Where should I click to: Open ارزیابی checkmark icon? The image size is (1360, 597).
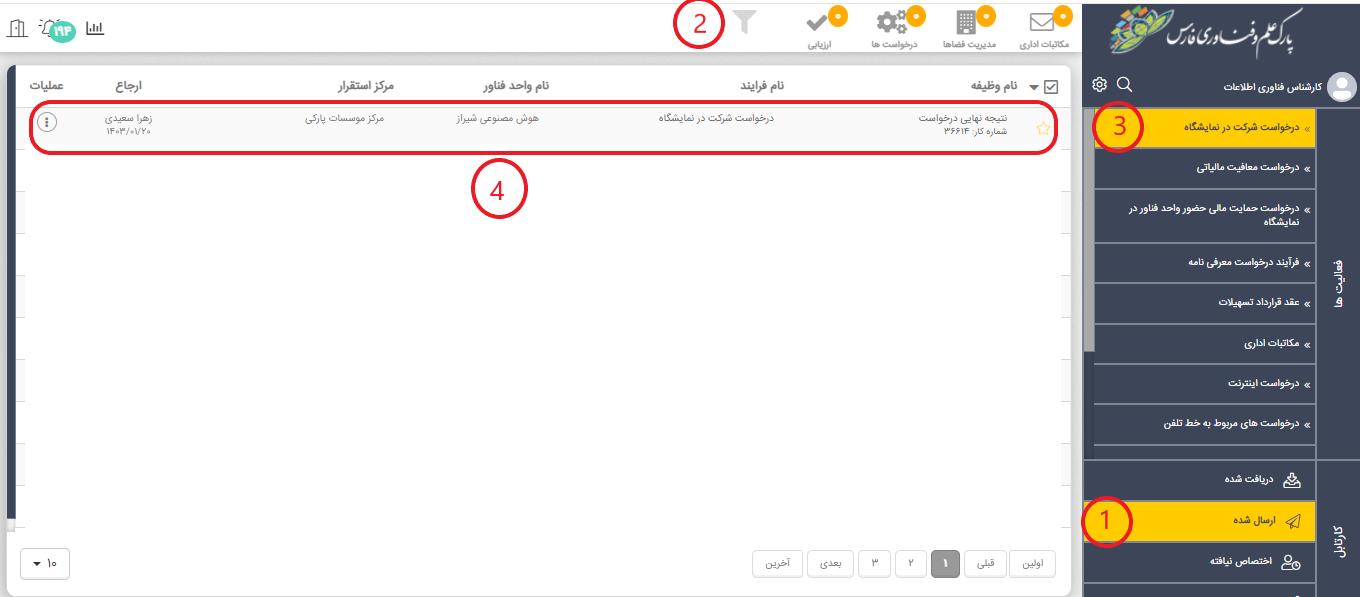click(820, 23)
